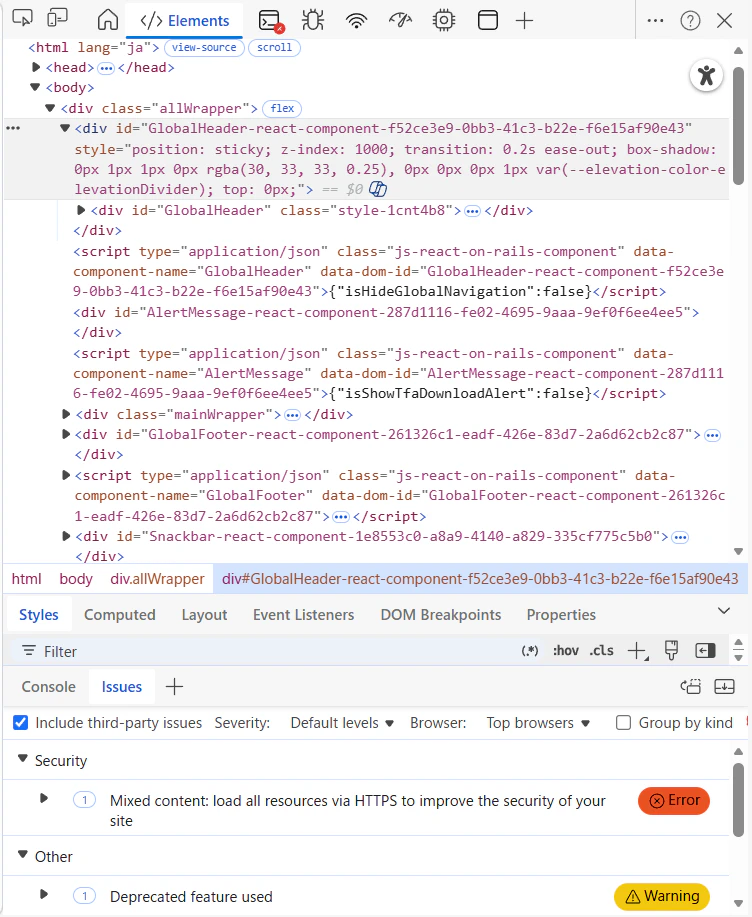Open the Memory chip tool
The image size is (752, 917).
tap(444, 20)
